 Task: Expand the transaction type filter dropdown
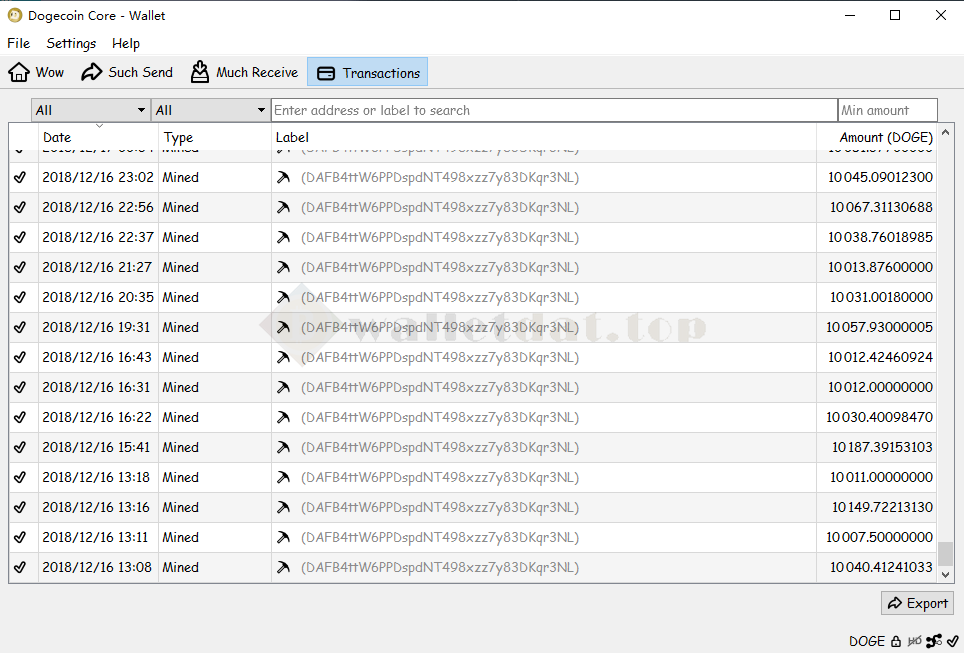(211, 110)
